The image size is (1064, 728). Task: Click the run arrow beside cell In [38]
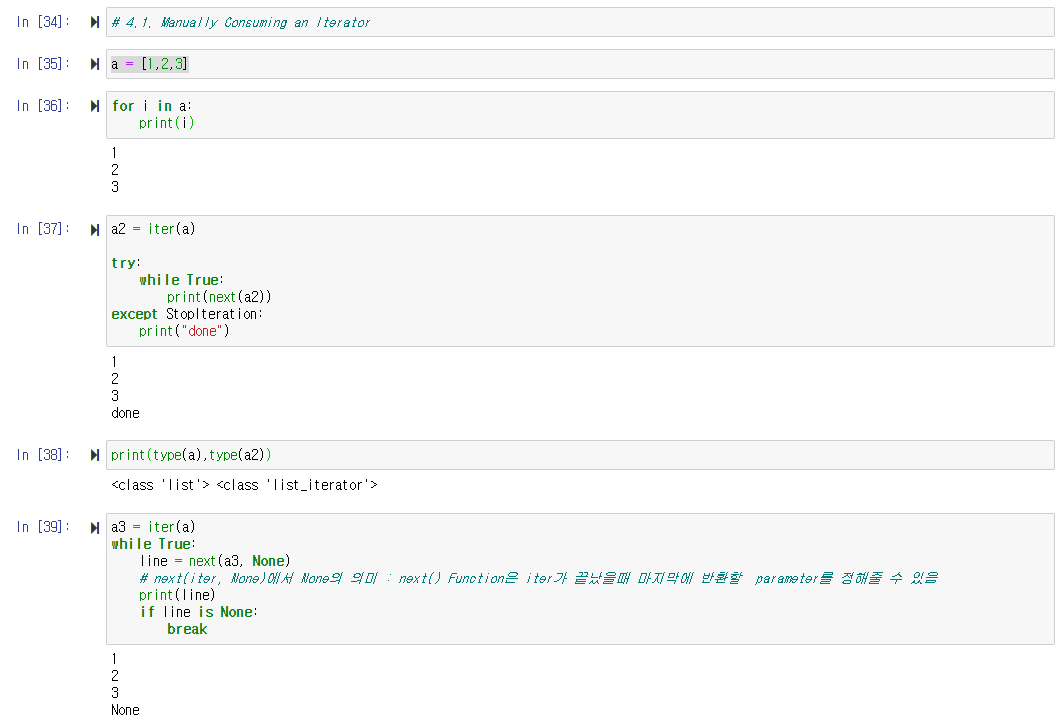[x=93, y=454]
